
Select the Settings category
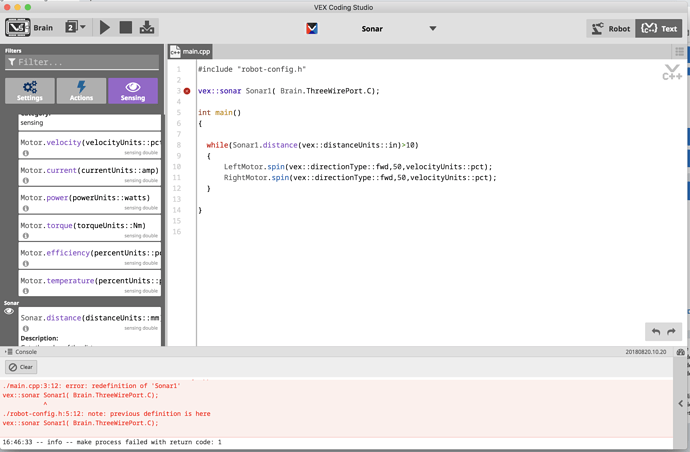pos(30,91)
